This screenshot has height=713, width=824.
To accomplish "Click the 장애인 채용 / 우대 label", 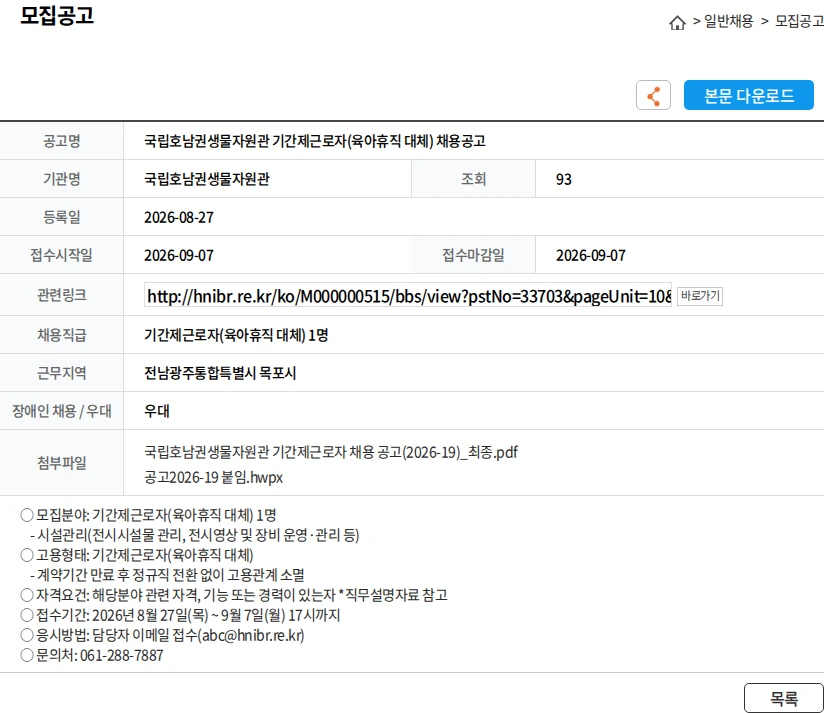I will pyautogui.click(x=61, y=411).
